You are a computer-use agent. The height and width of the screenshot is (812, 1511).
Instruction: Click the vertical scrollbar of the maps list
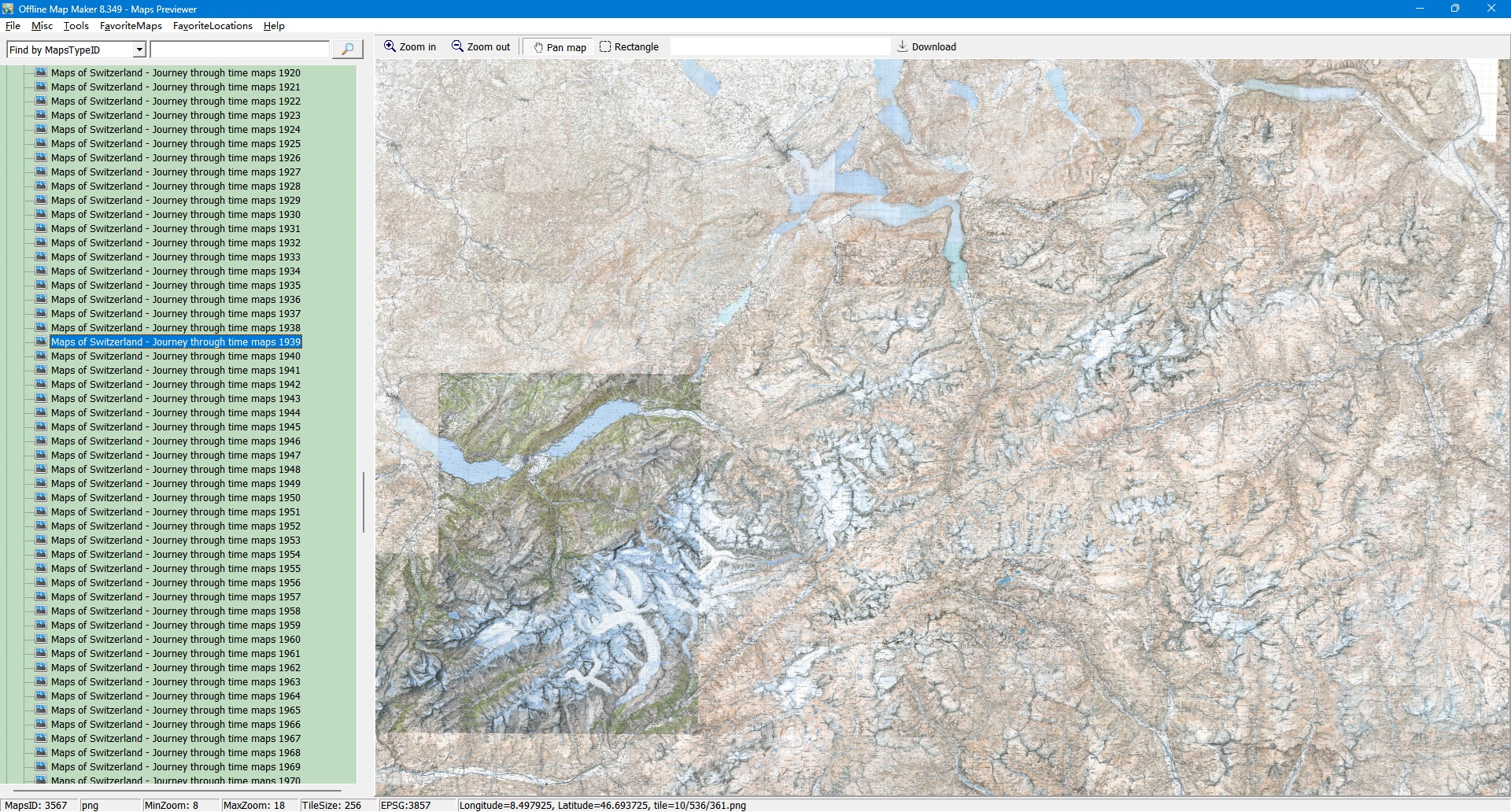[363, 502]
